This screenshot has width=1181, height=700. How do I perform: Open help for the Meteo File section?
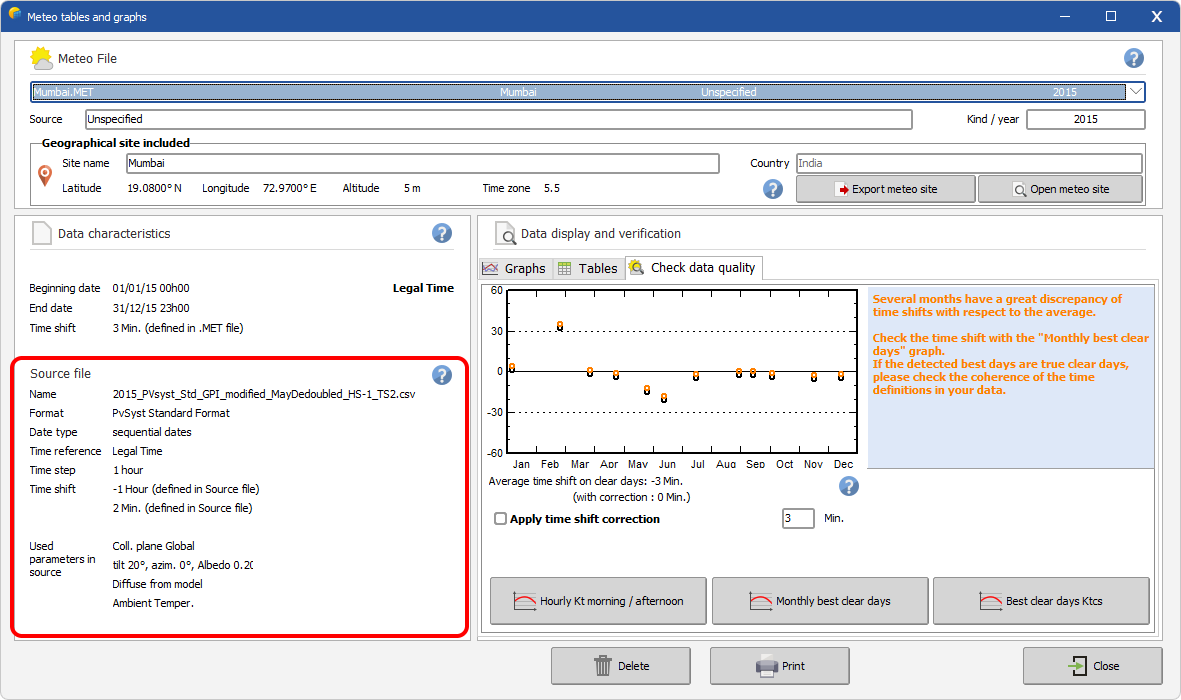click(1134, 58)
